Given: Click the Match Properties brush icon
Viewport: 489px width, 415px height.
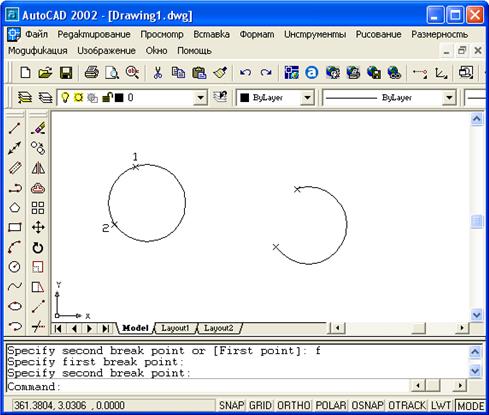Looking at the screenshot, I should click(x=220, y=72).
